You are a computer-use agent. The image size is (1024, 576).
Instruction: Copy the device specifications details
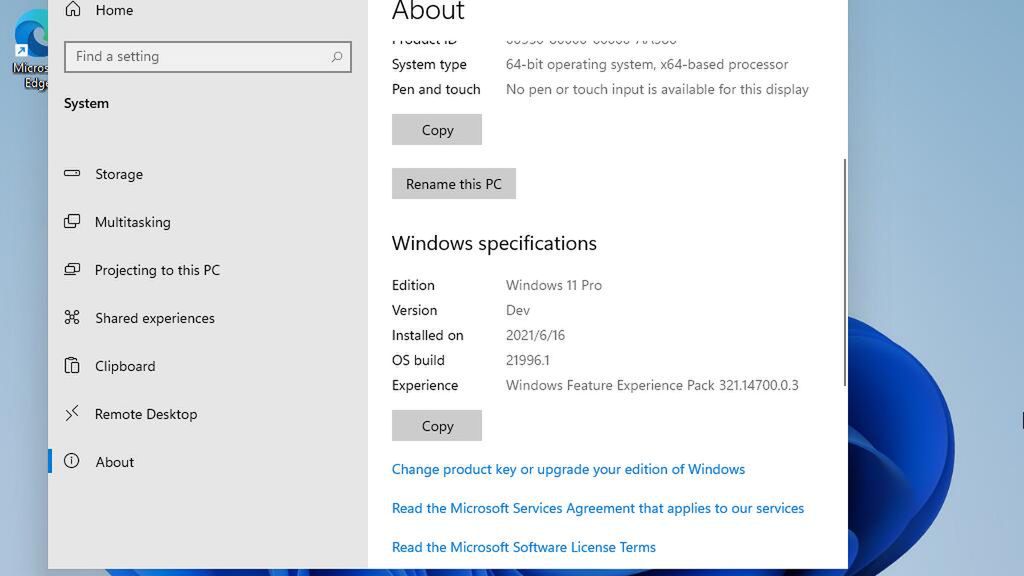[436, 129]
